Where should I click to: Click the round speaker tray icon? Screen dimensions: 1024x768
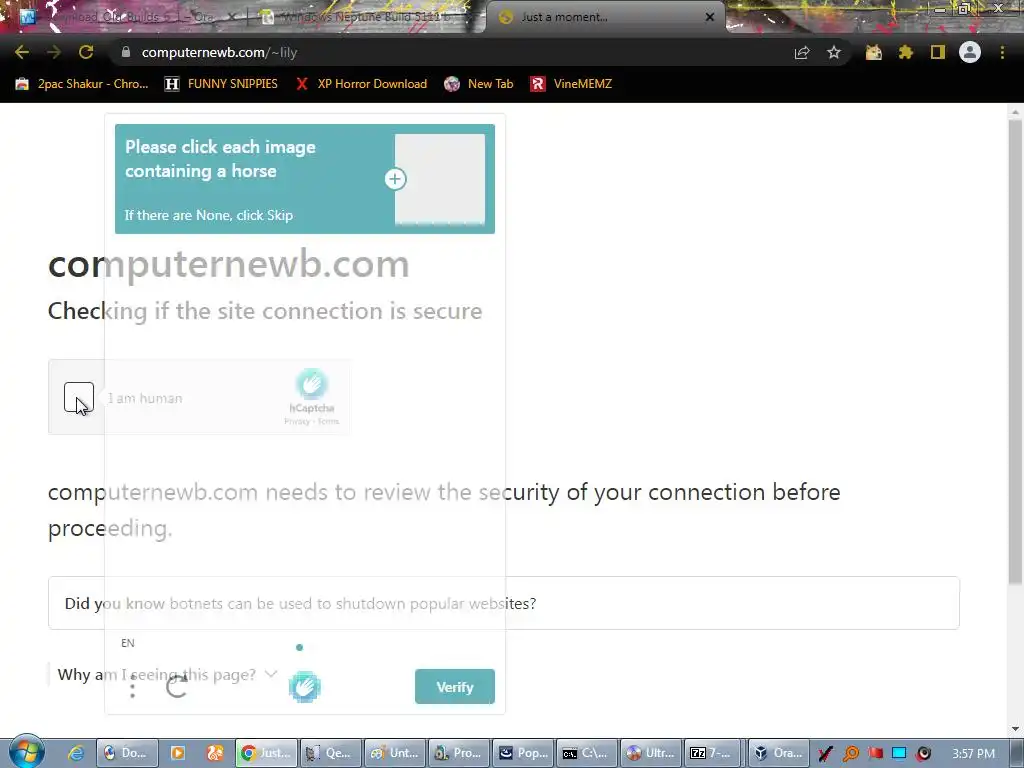click(x=924, y=754)
